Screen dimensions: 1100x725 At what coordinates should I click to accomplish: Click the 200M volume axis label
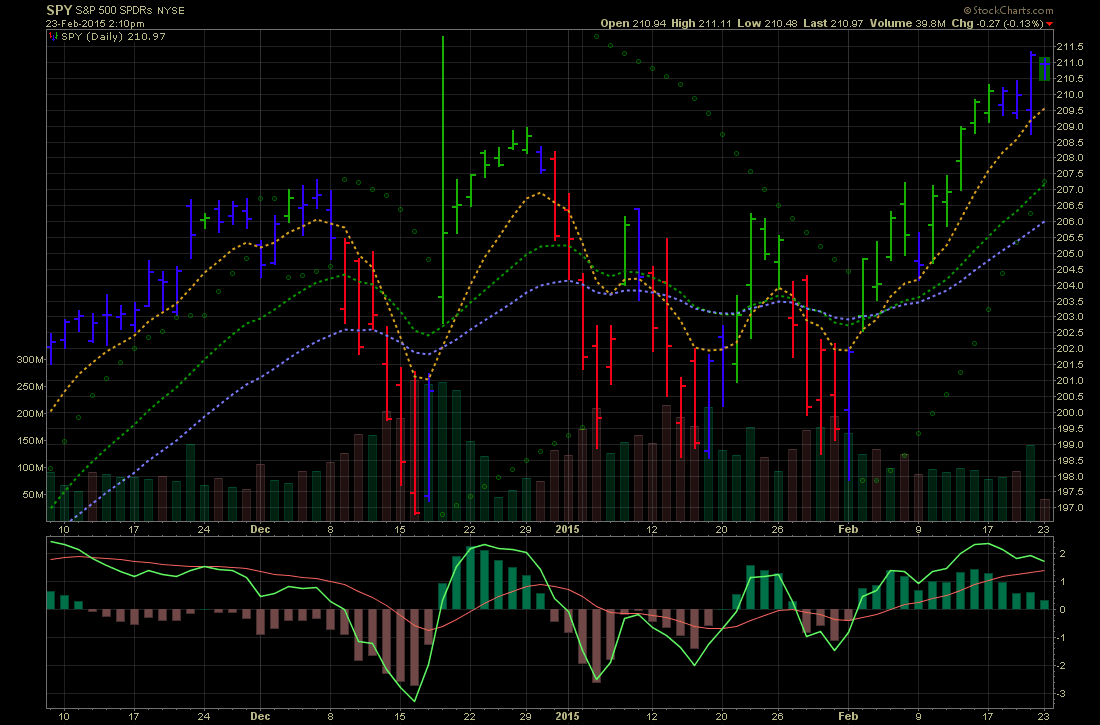click(x=30, y=414)
